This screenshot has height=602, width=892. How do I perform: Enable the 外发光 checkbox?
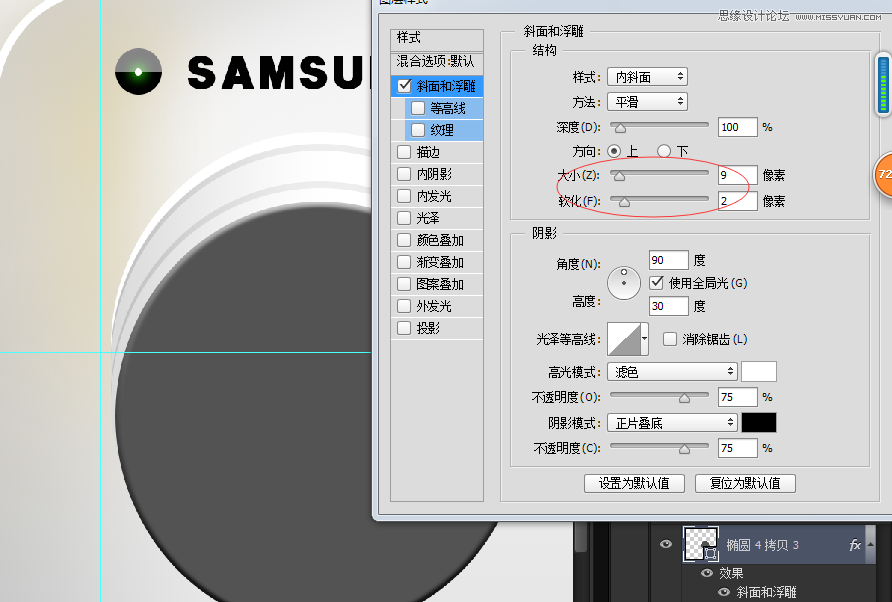(x=404, y=306)
